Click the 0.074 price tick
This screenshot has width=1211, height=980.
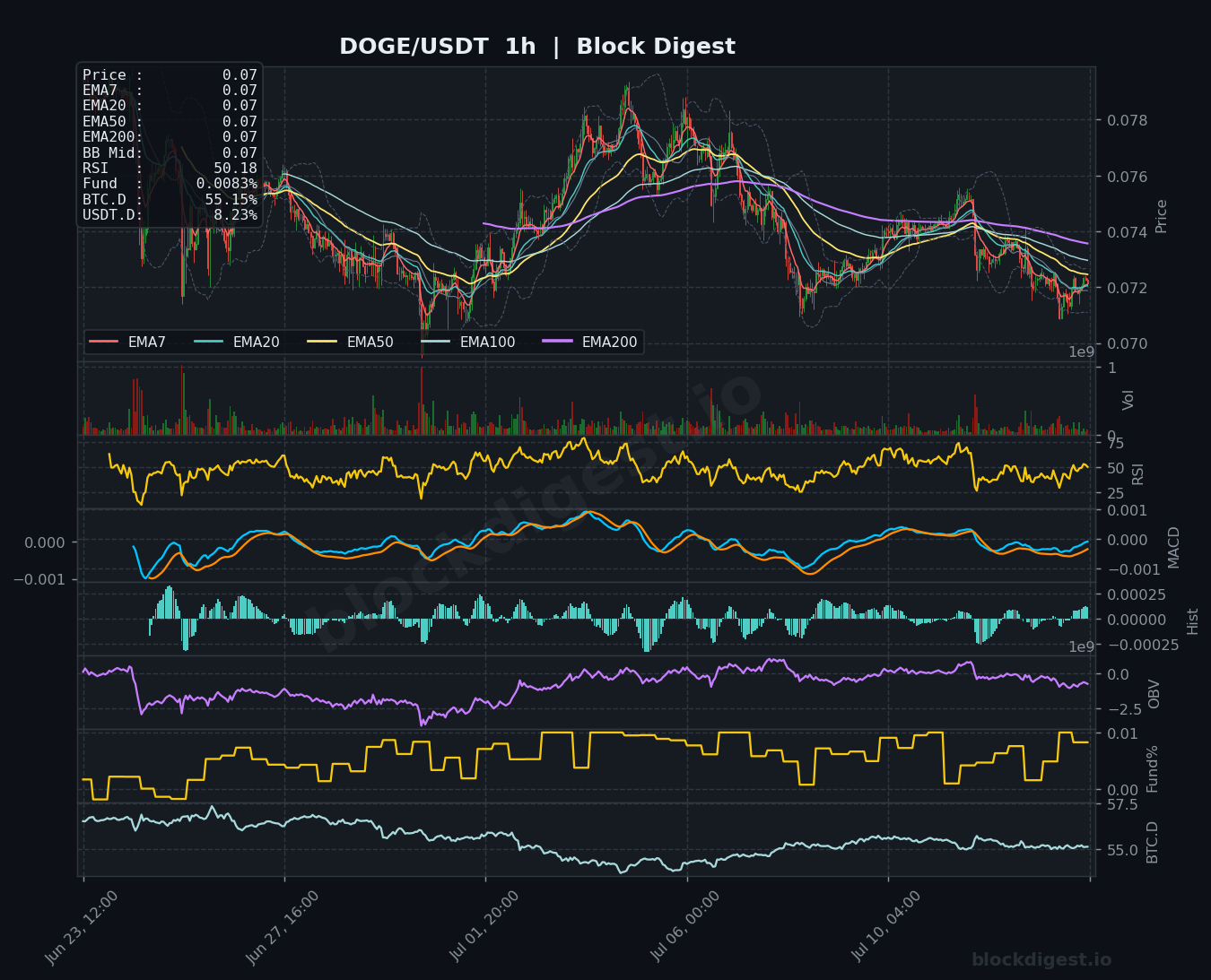(x=1128, y=232)
